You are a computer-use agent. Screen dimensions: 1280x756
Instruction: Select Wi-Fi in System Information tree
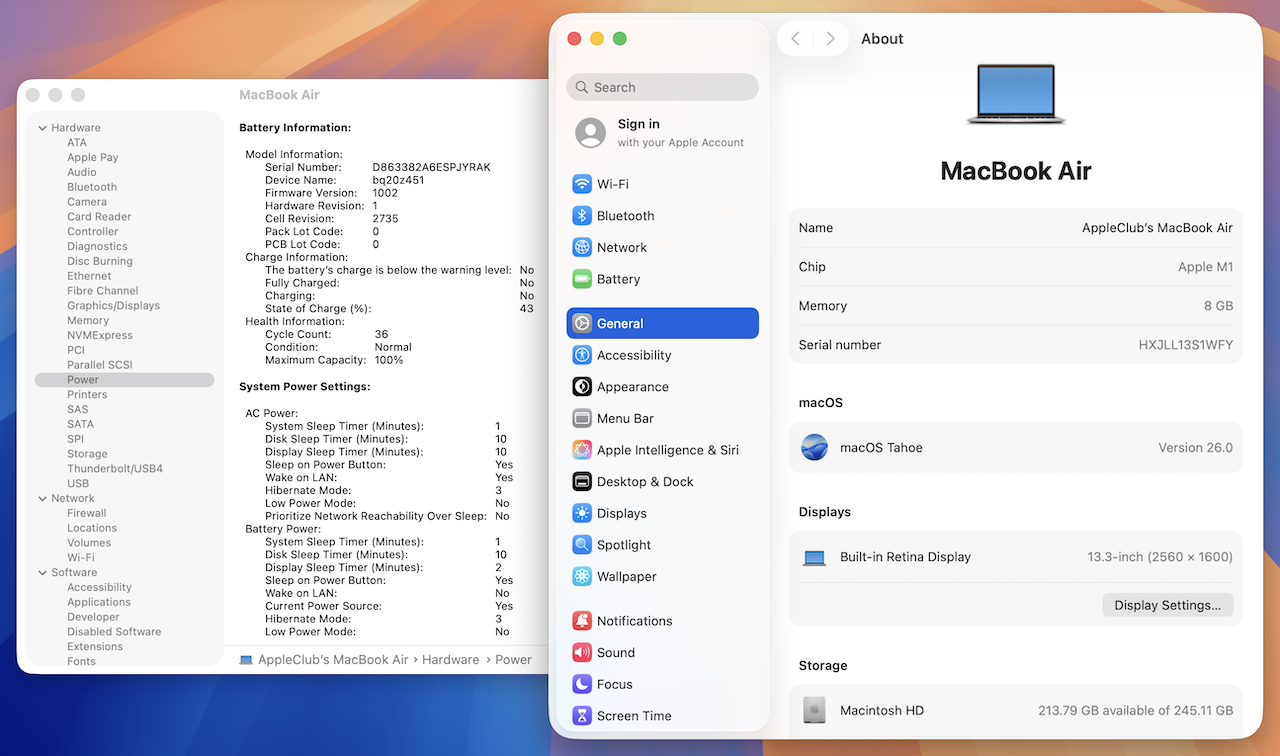point(81,558)
